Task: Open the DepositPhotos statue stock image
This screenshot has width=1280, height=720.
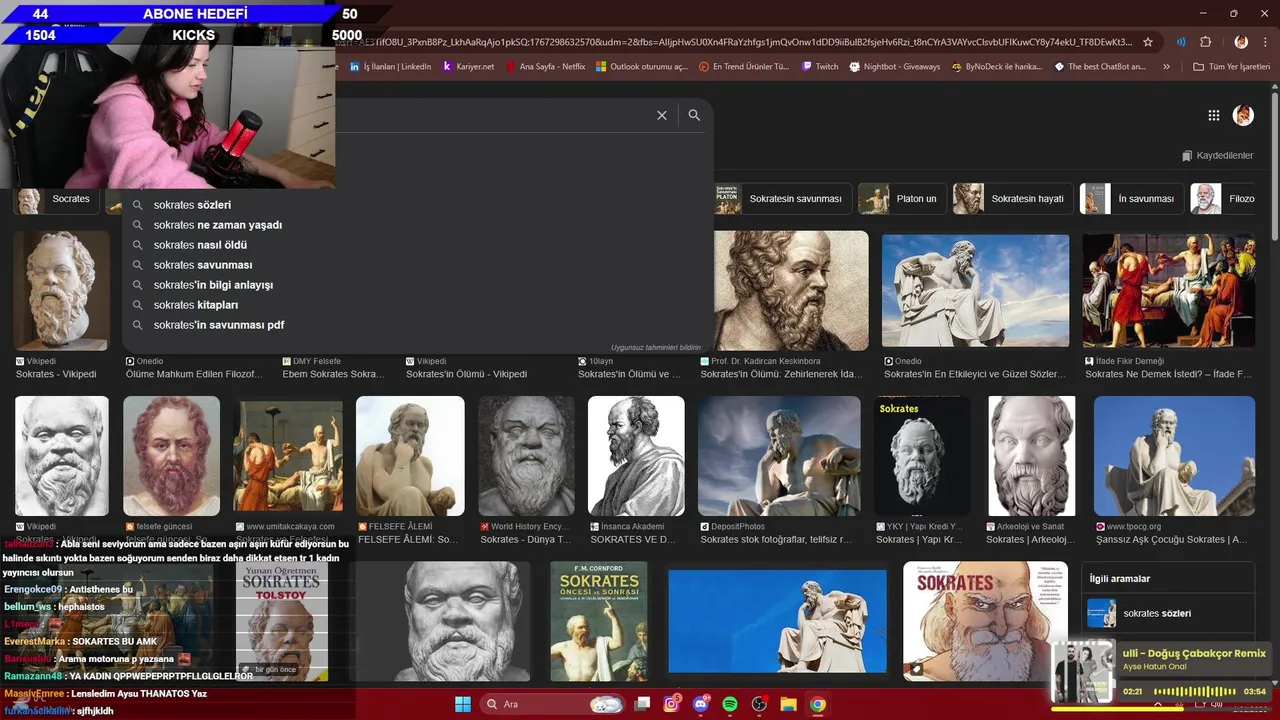Action: [x=779, y=456]
